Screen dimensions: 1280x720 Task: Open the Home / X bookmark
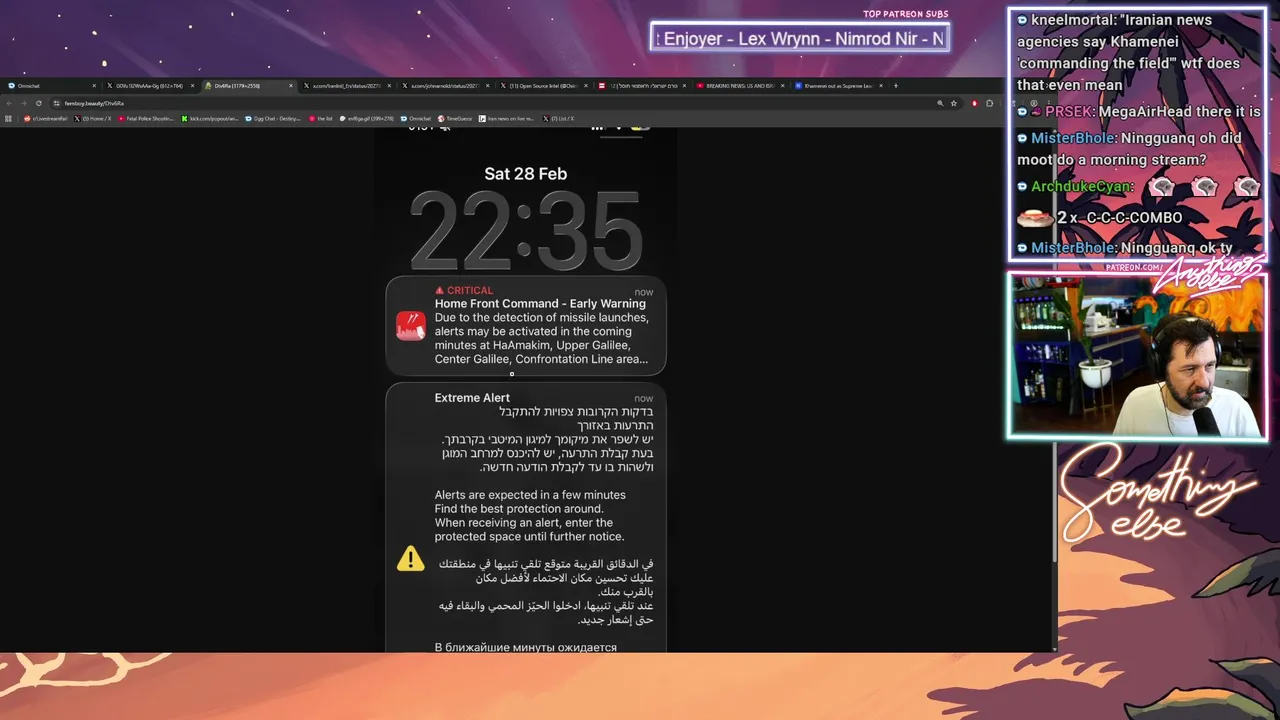pos(92,118)
